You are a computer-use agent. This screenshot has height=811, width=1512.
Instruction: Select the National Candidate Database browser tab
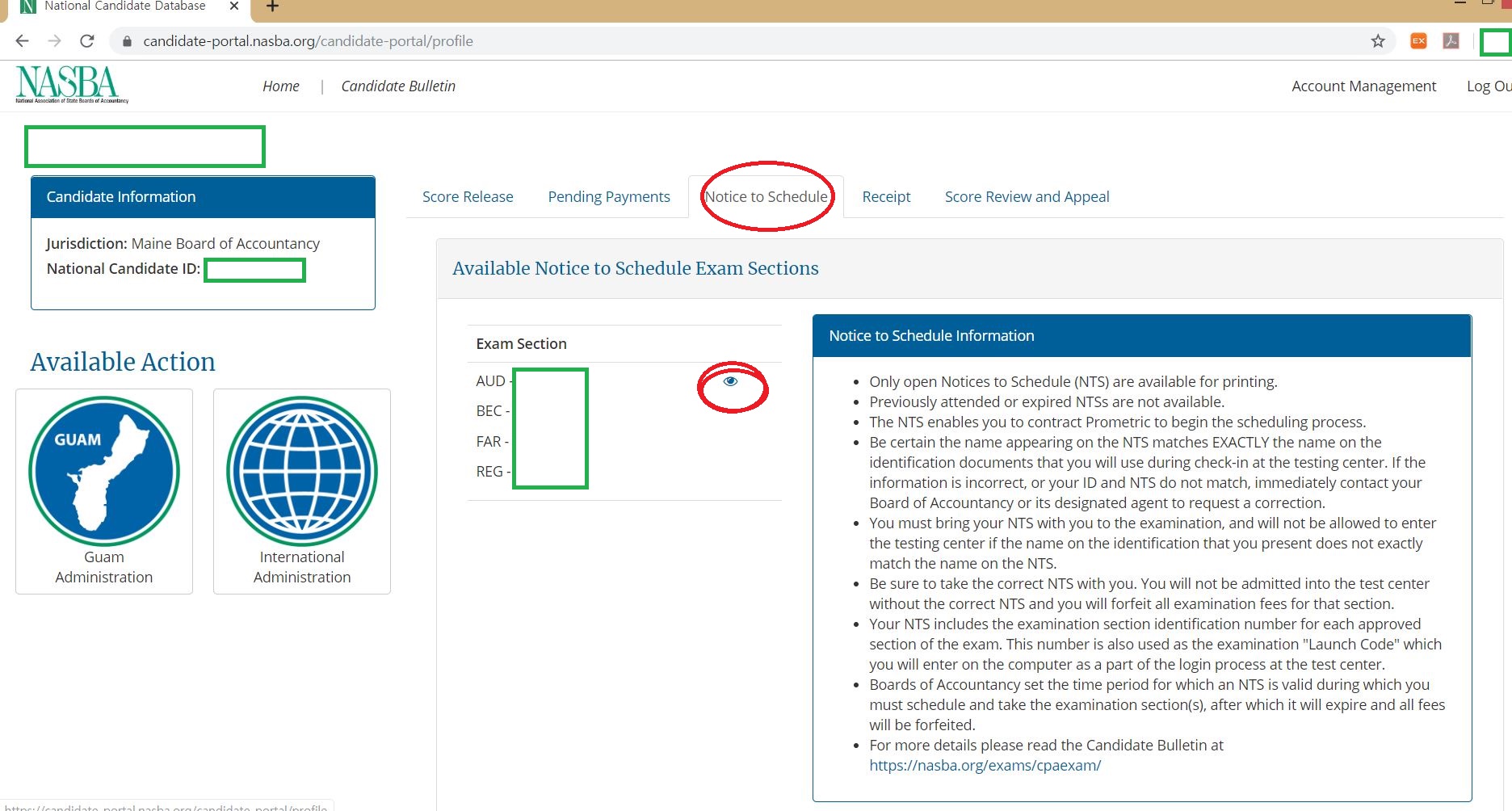(129, 7)
